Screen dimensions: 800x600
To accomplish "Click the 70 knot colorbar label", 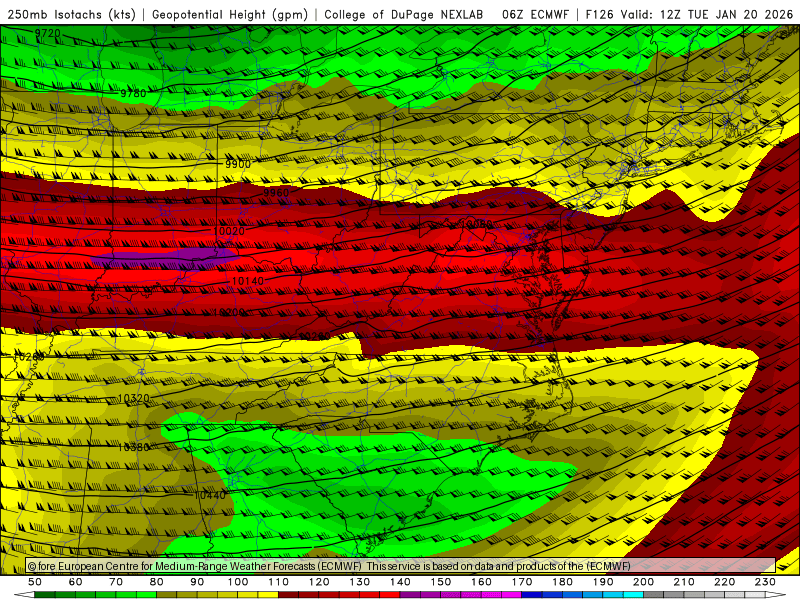I will (x=116, y=582).
